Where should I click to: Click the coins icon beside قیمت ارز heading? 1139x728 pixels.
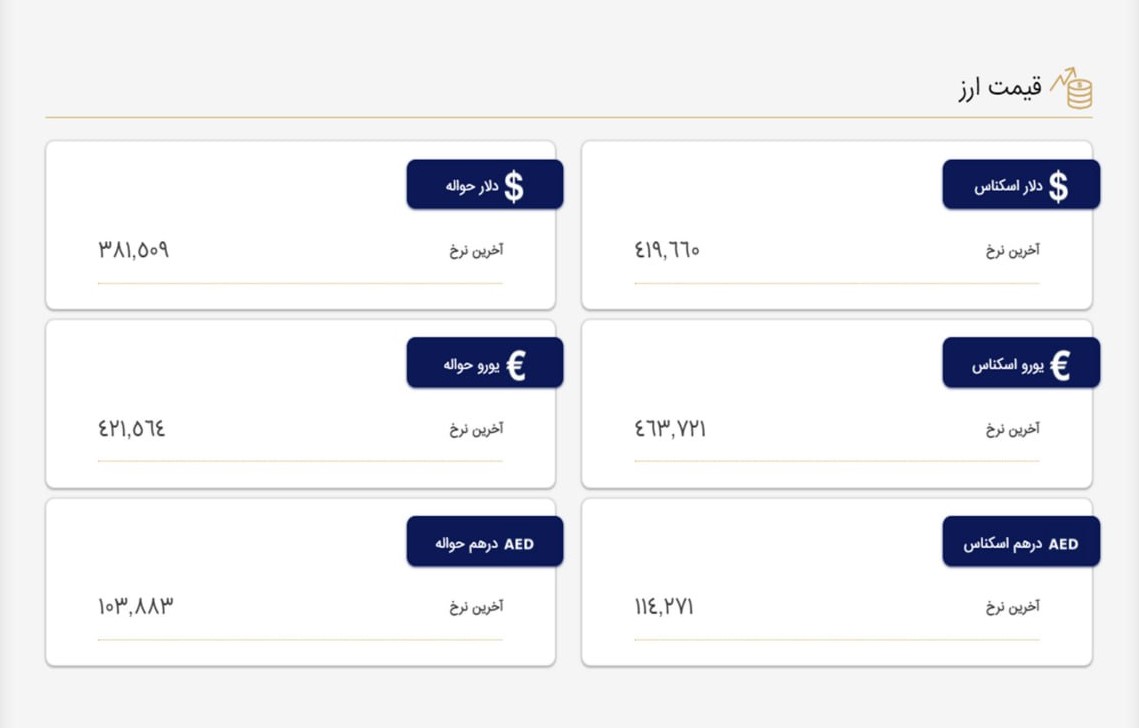click(x=1072, y=88)
